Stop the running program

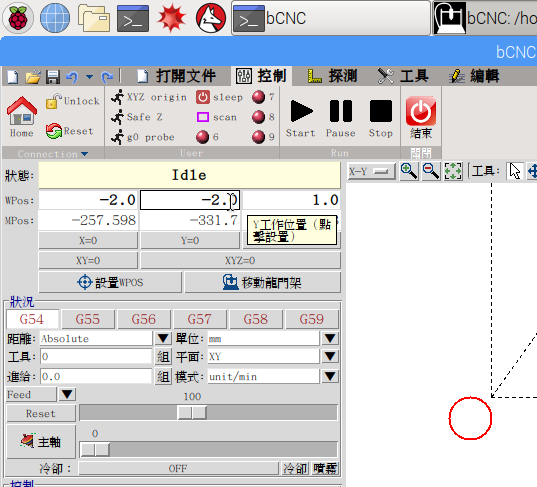[x=380, y=118]
